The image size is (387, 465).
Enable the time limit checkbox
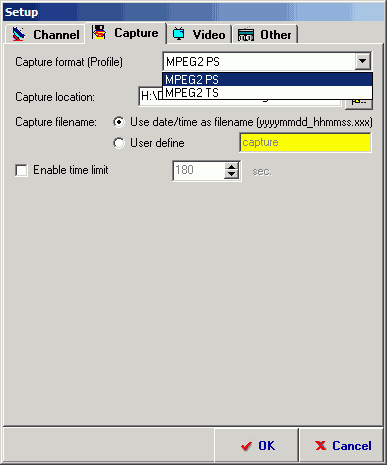click(x=21, y=170)
